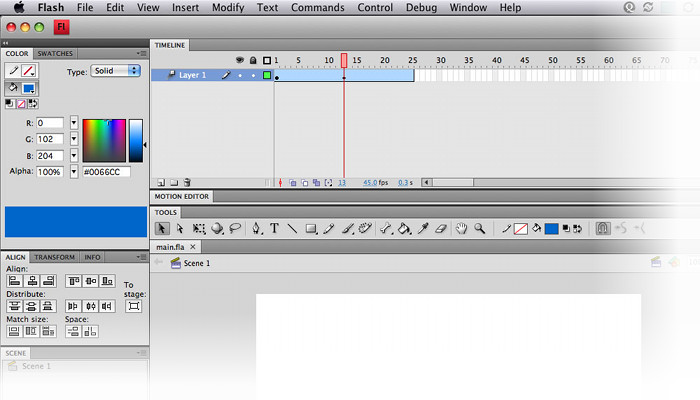Click Match width button

coord(14,331)
